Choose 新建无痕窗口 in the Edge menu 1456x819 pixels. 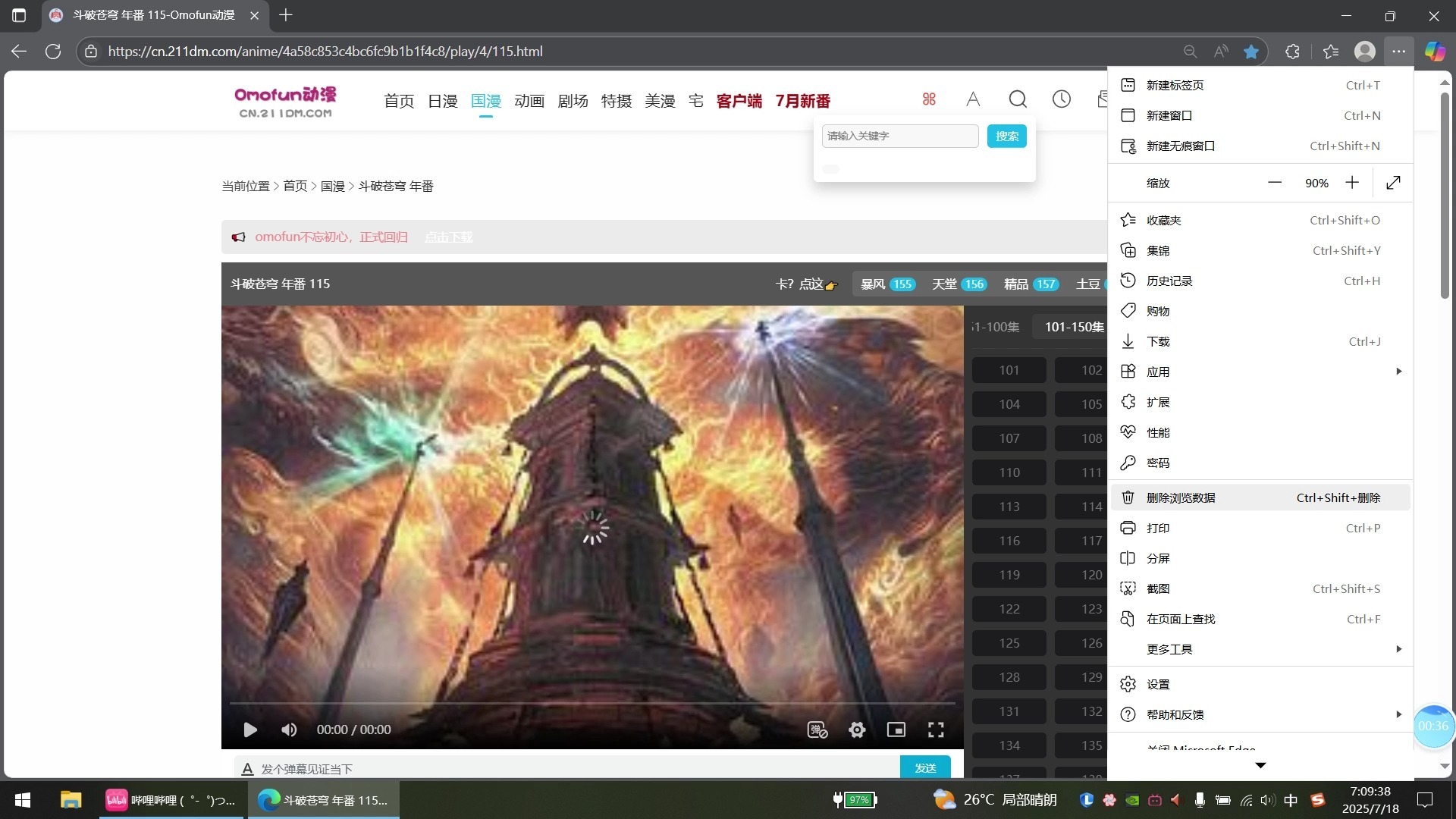(1260, 146)
